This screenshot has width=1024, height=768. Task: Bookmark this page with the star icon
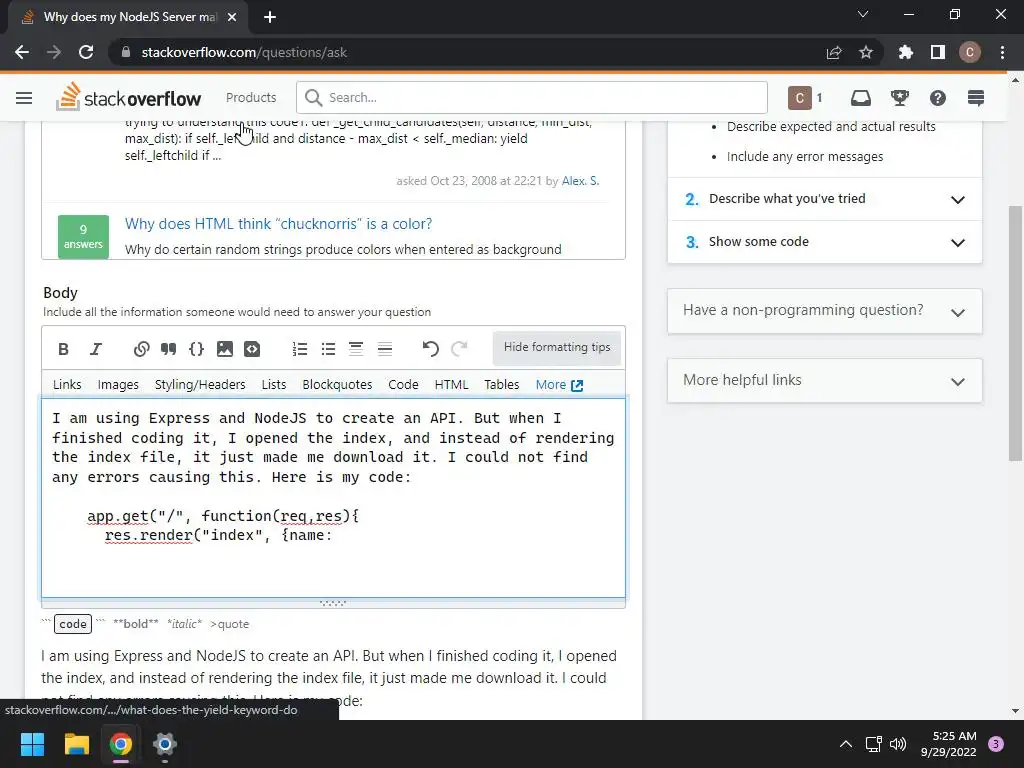pyautogui.click(x=866, y=52)
